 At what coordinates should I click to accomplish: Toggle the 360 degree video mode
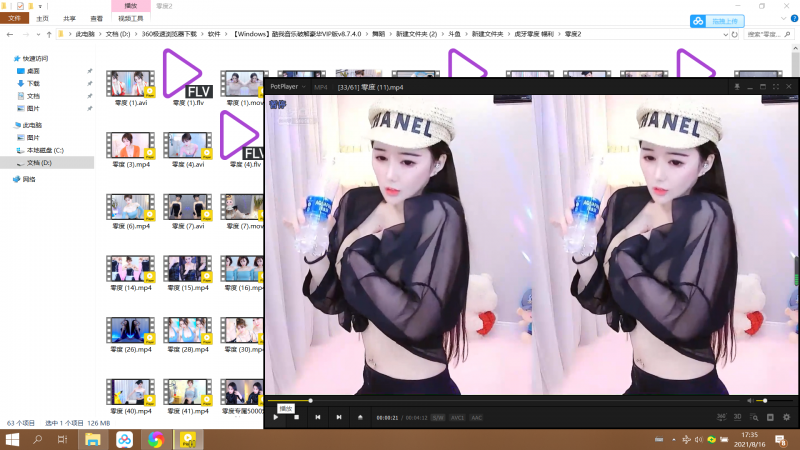tap(721, 417)
